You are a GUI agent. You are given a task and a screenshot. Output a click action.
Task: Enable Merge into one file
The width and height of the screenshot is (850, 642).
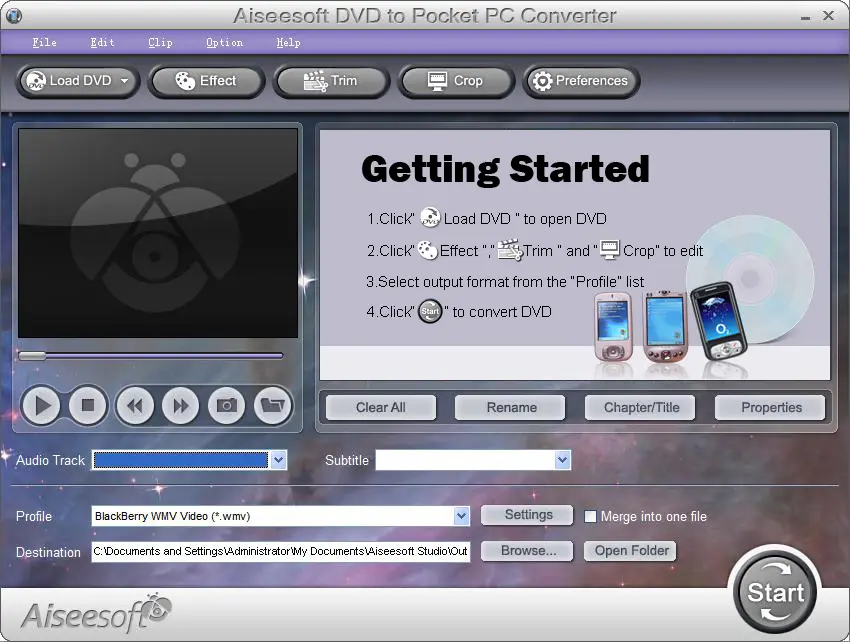point(590,516)
